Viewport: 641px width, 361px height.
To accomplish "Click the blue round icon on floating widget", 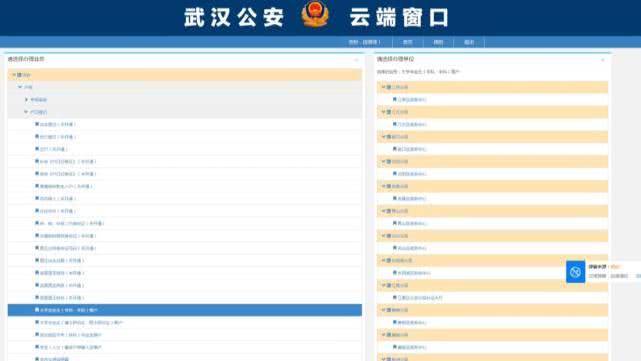I will pyautogui.click(x=575, y=272).
